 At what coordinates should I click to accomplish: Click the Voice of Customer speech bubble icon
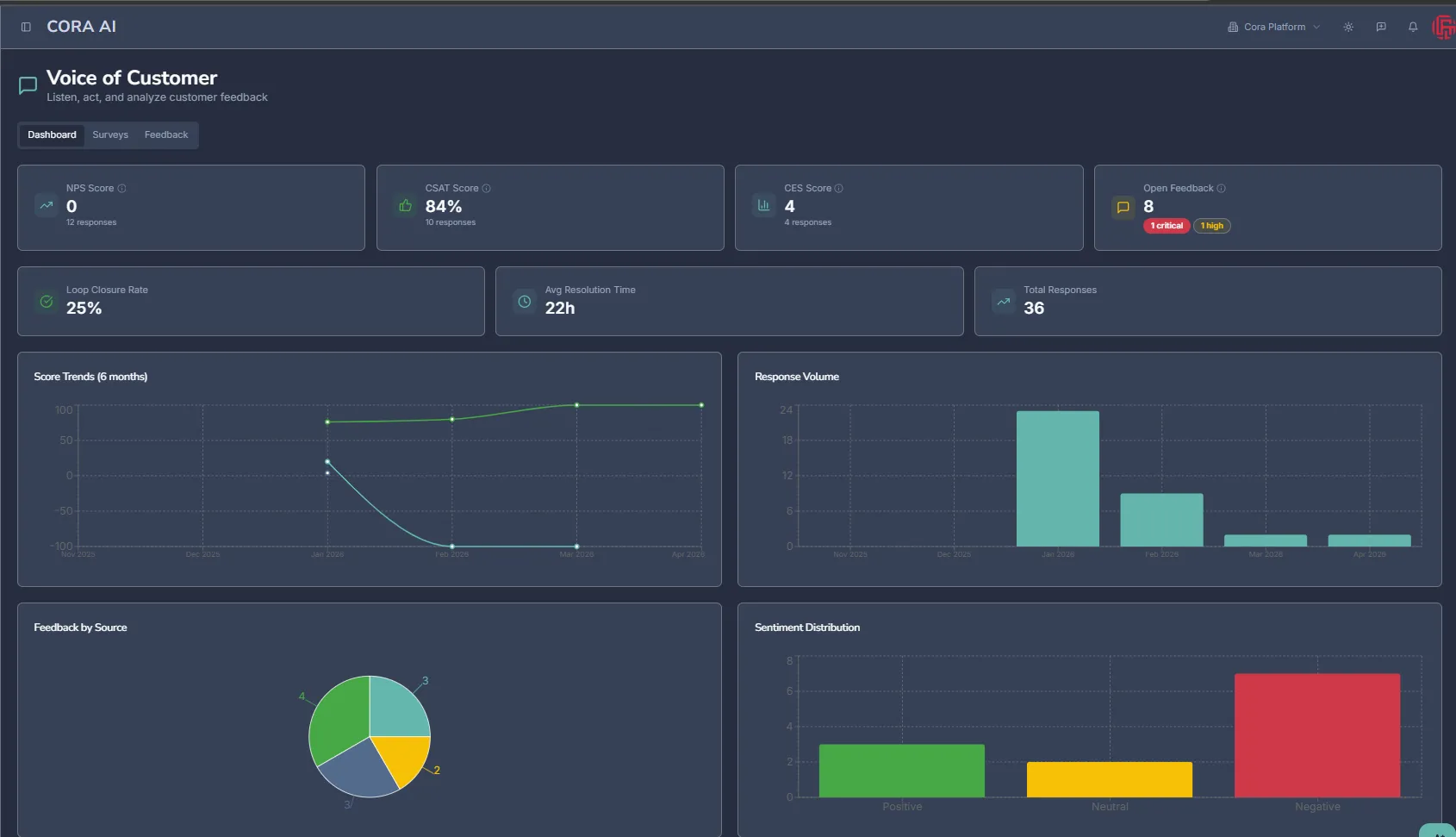[x=28, y=85]
